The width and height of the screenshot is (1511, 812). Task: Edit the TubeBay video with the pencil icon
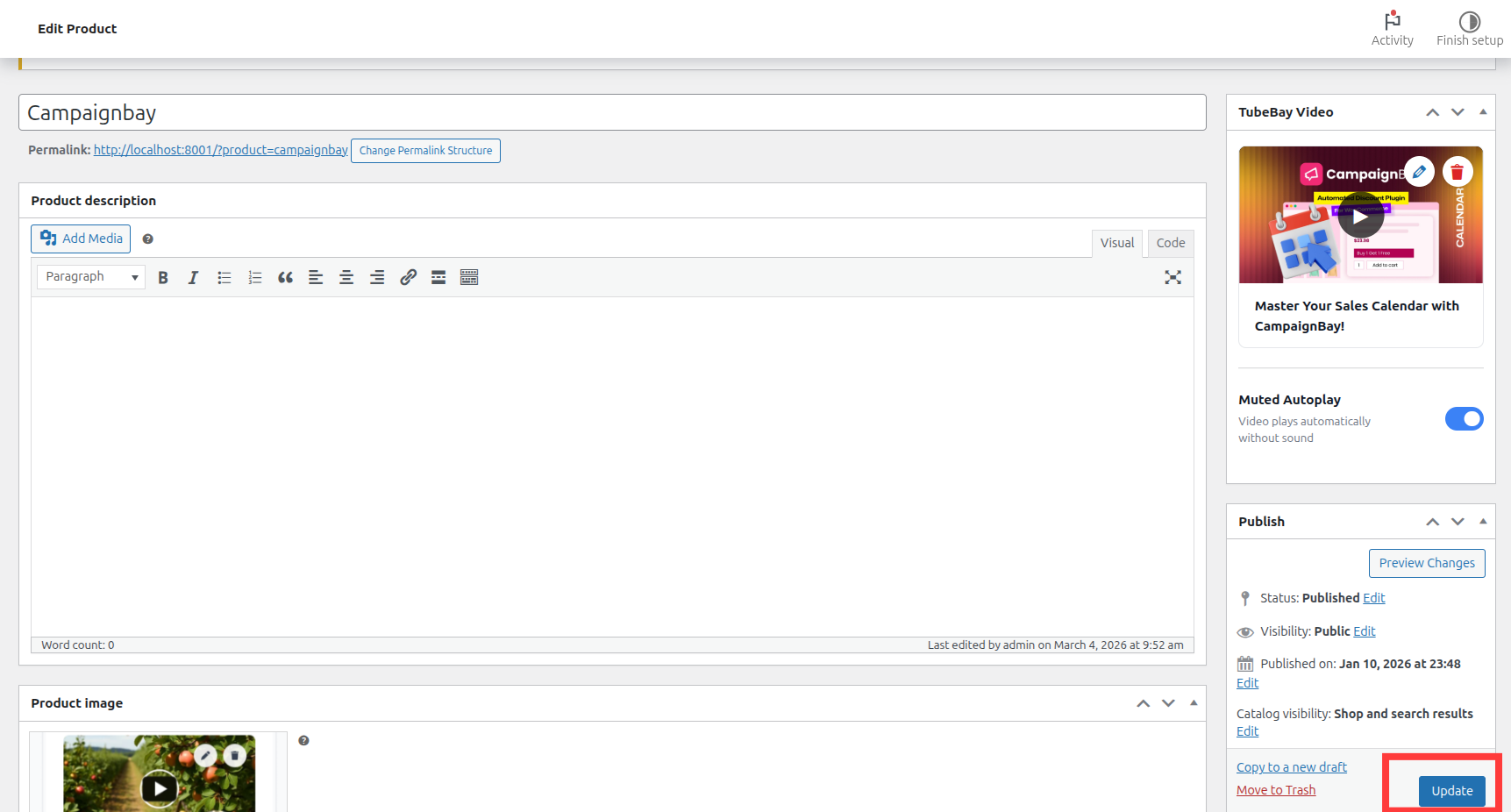pos(1419,172)
